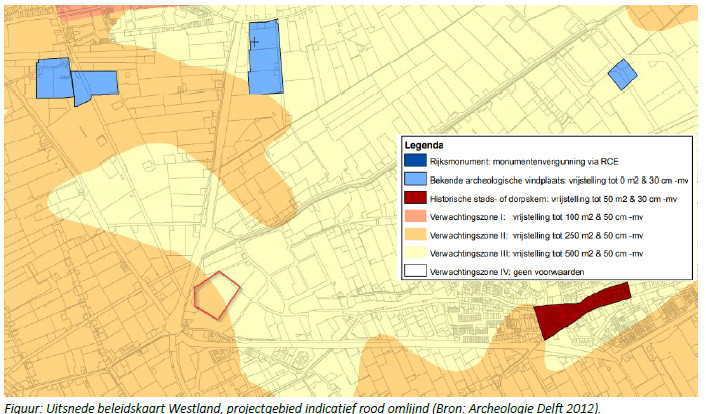
Task: Click the dark blue Rijksmonument legend swatch
Action: (x=415, y=161)
